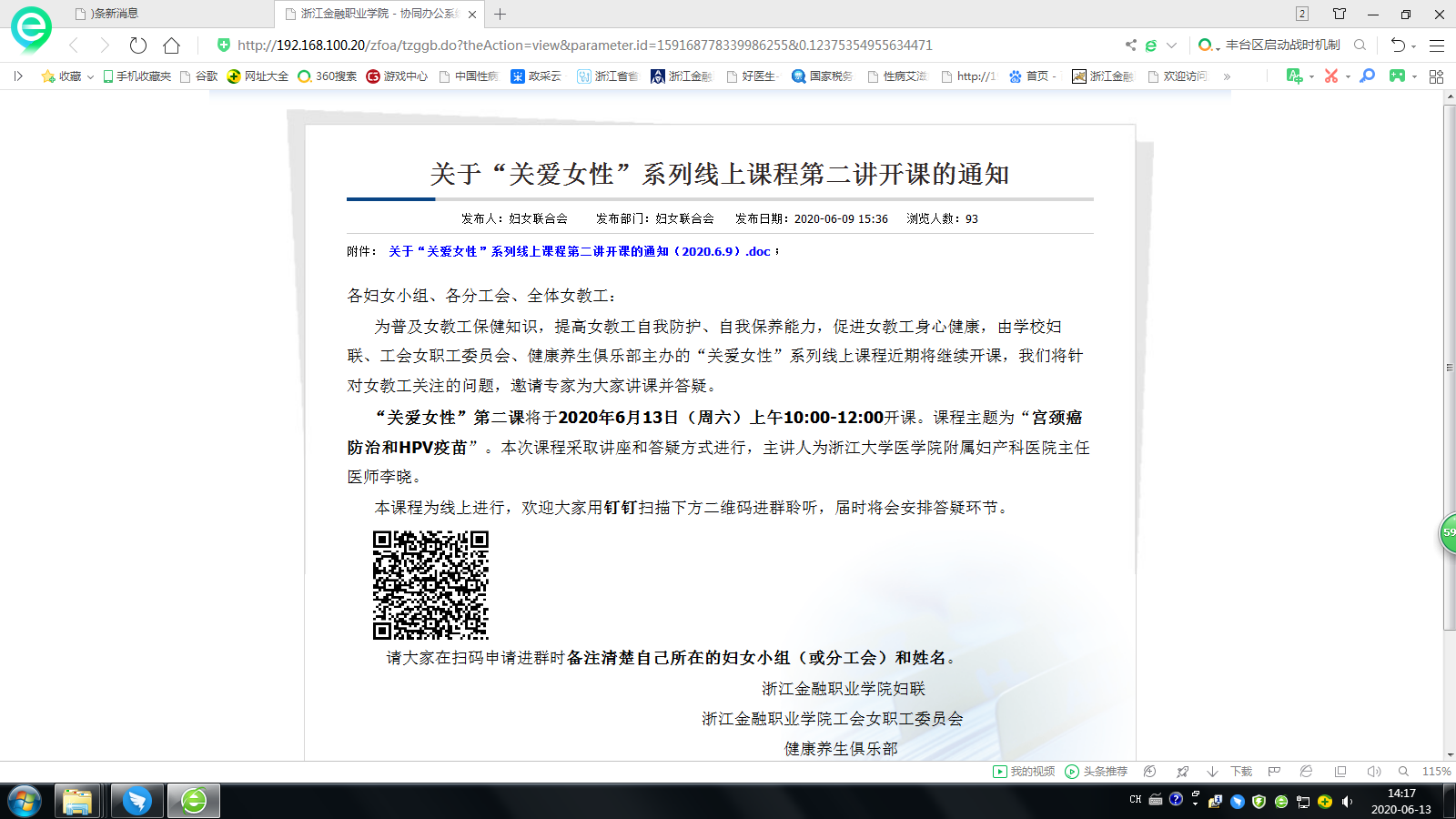Open the 360搜索 bookmark
The height and width of the screenshot is (819, 1456).
pos(328,76)
